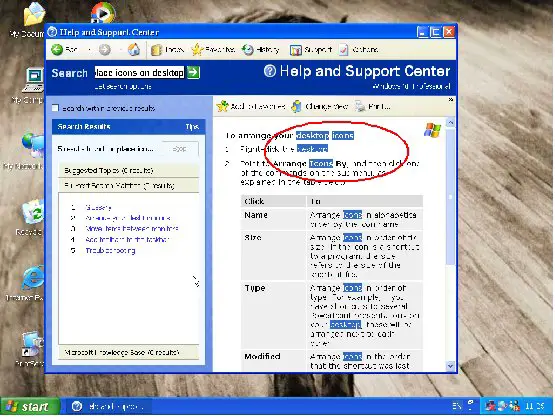Screen dimensions: 555x417
Task: Click the grey Forward arrow button
Action: pos(104,50)
